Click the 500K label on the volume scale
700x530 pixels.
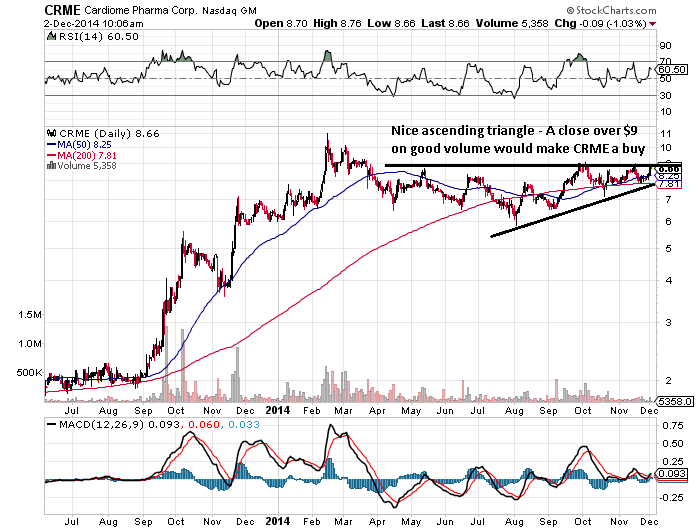coord(29,372)
